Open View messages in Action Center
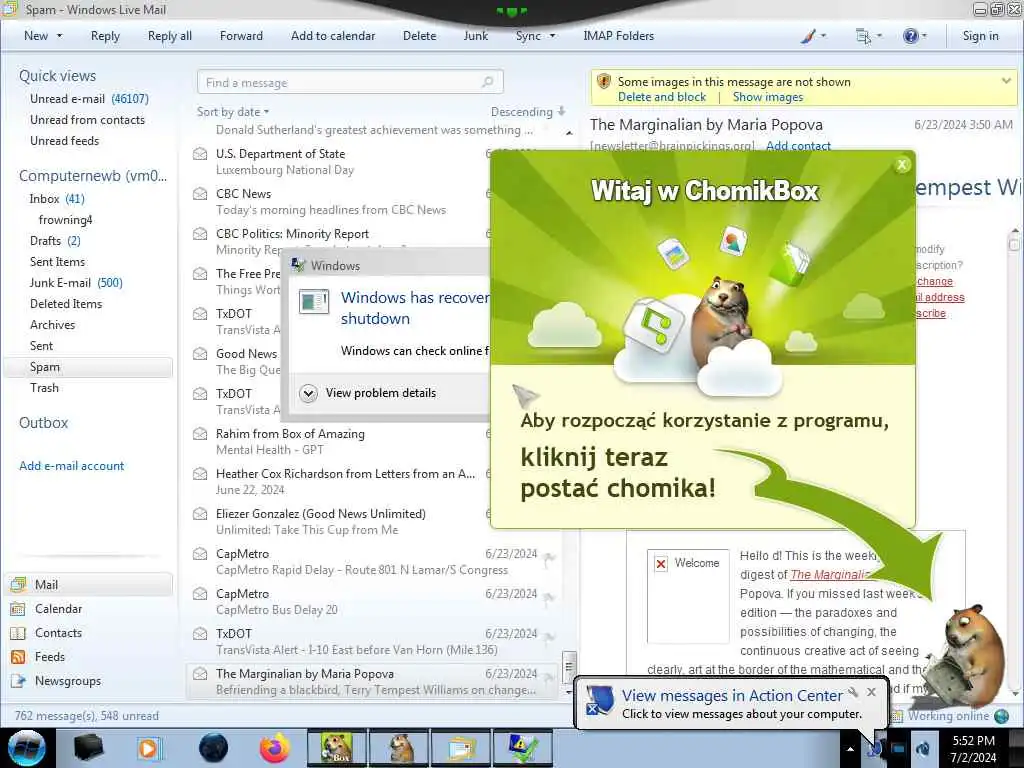 pos(731,696)
